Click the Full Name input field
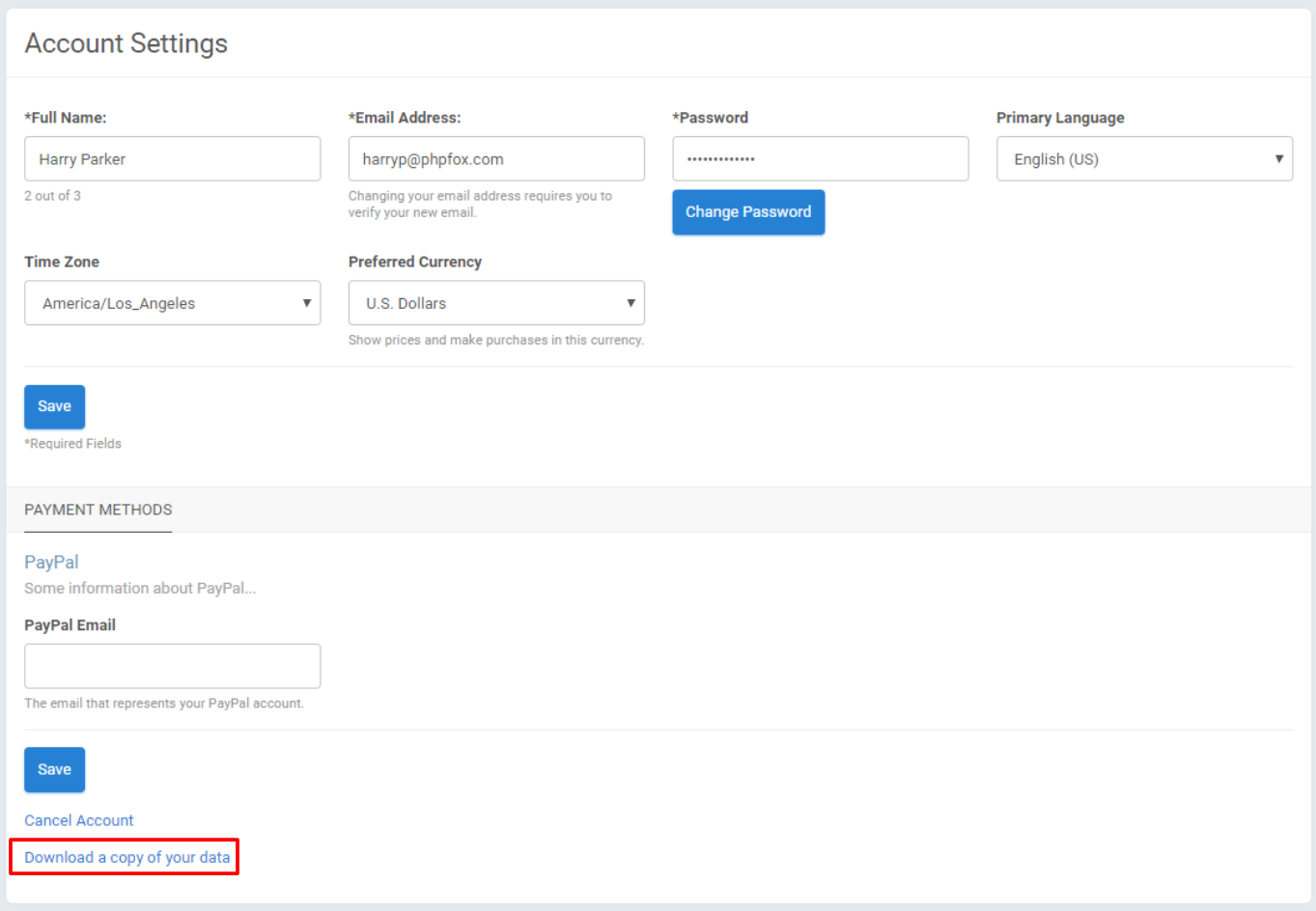Image resolution: width=1316 pixels, height=911 pixels. click(172, 159)
